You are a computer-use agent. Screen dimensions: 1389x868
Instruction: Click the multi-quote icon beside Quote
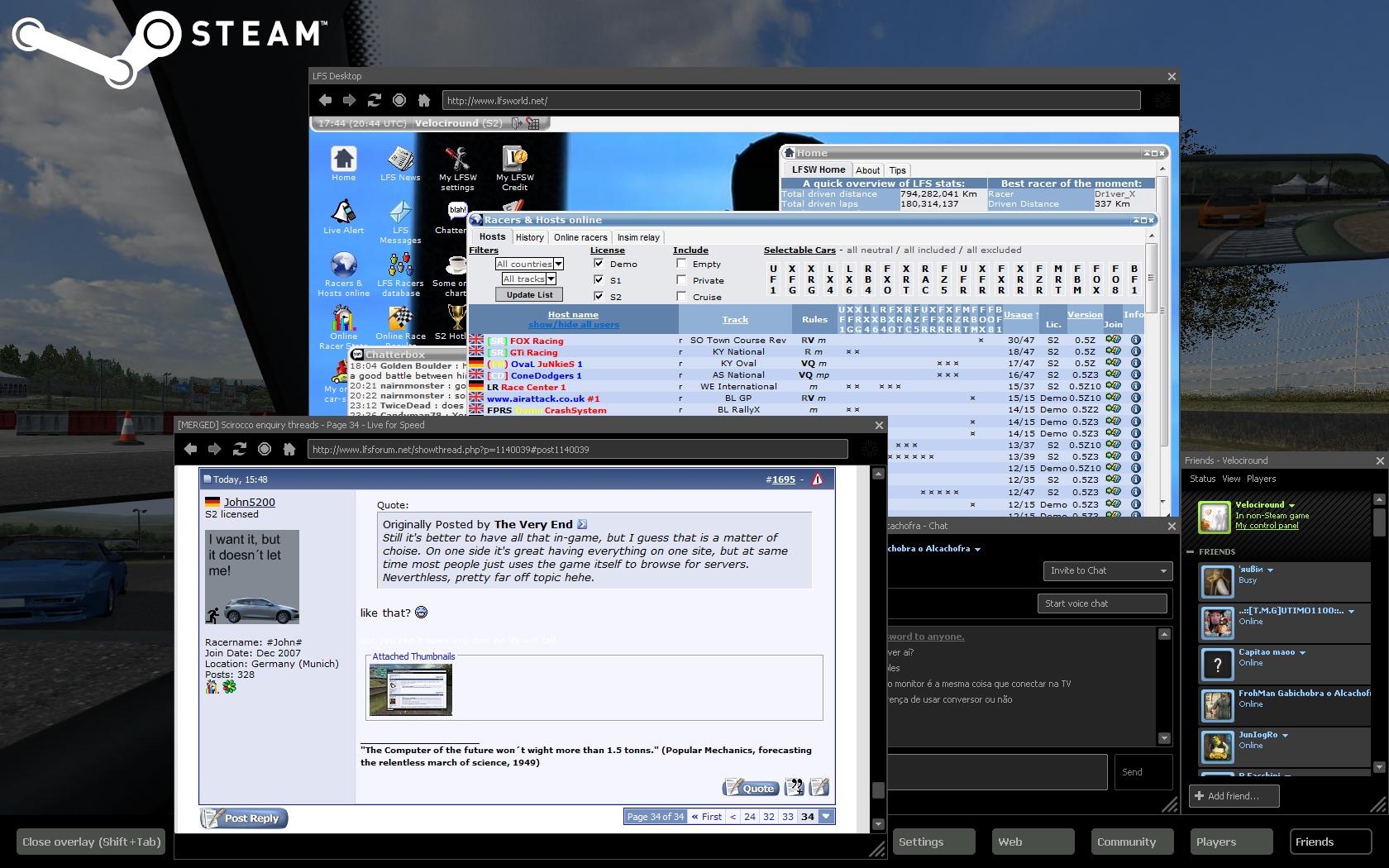click(x=795, y=787)
